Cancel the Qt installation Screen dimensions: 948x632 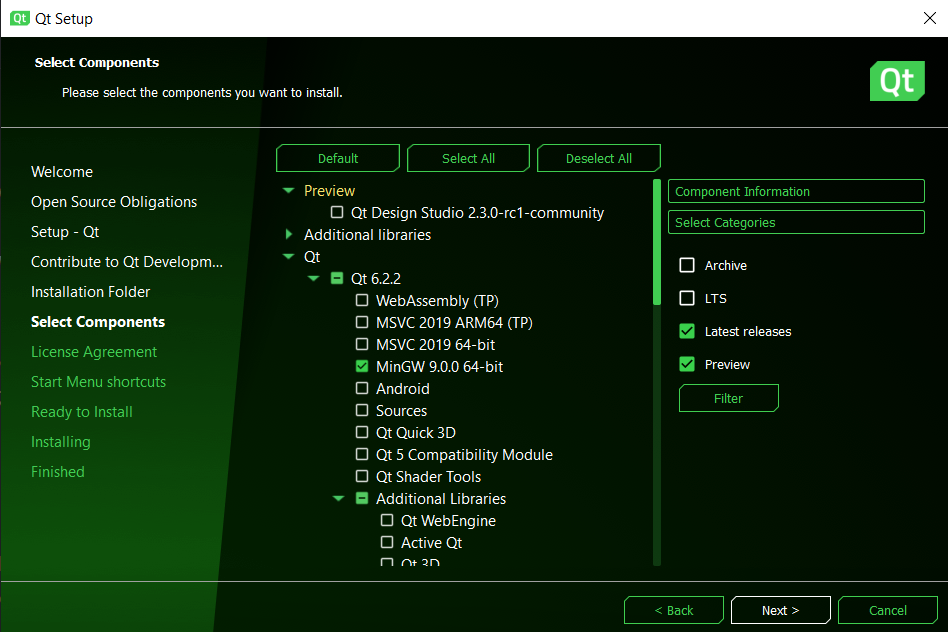(x=888, y=610)
